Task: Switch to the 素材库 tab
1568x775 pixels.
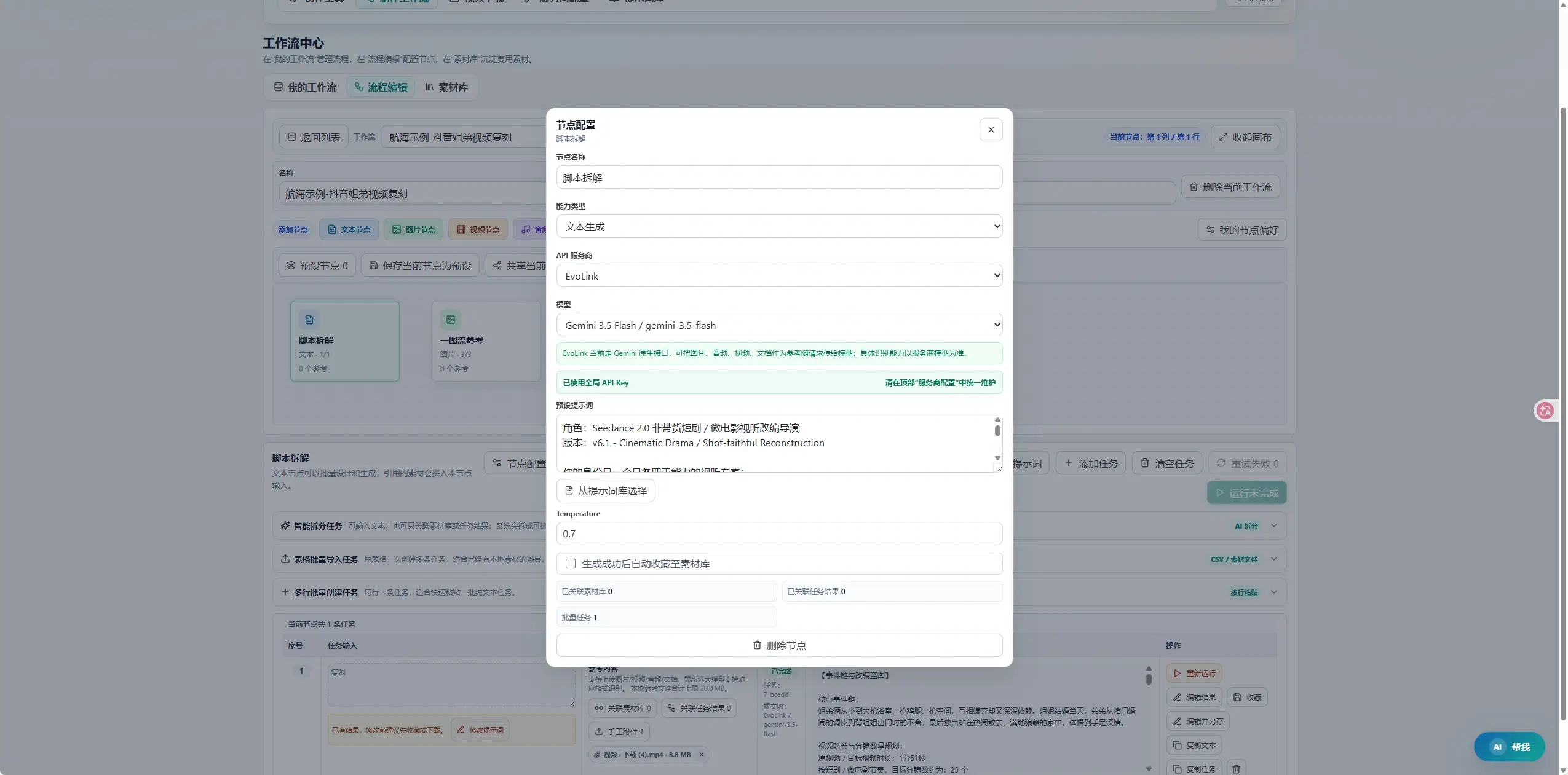Action: (446, 87)
